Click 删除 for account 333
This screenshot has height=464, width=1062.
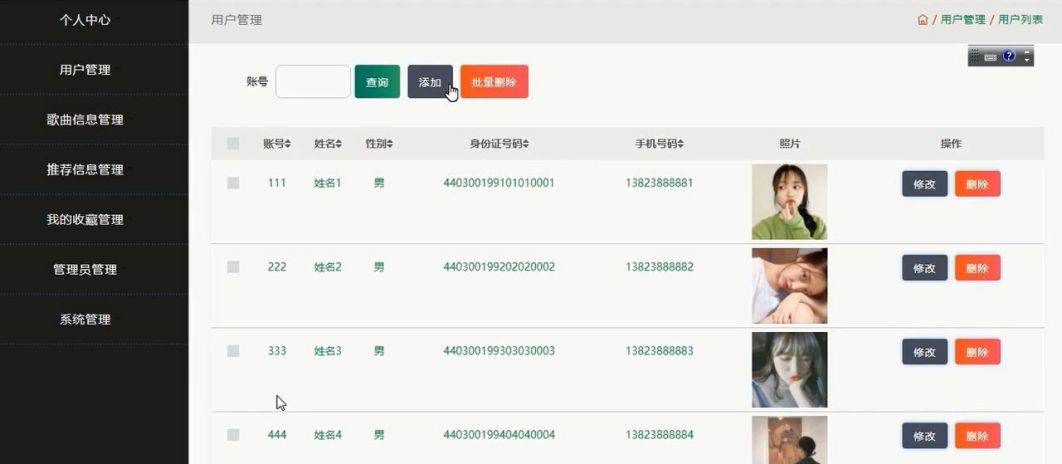click(977, 352)
